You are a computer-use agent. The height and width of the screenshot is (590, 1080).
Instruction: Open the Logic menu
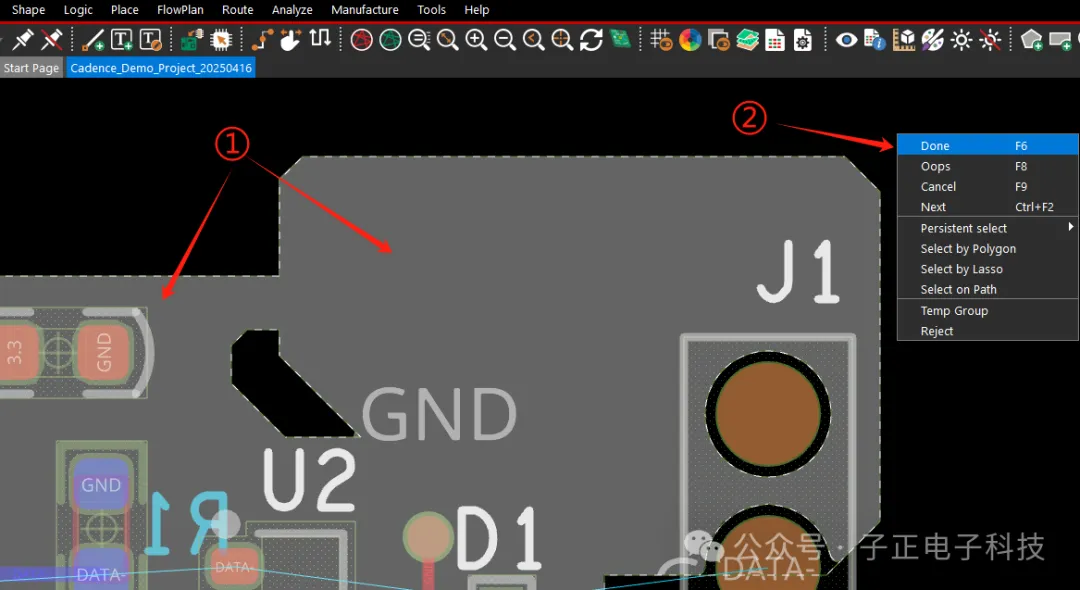click(x=79, y=10)
